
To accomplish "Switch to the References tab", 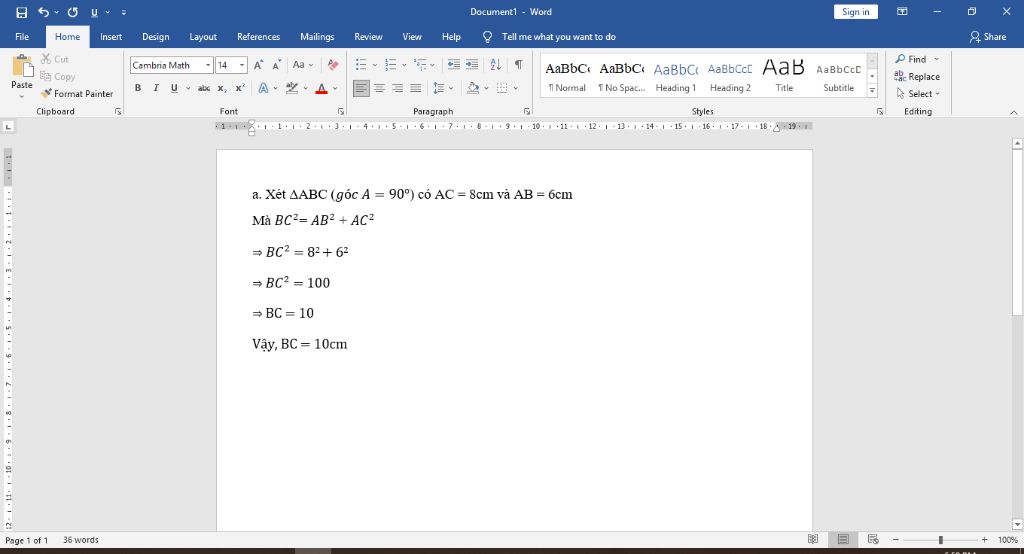I will click(x=259, y=37).
